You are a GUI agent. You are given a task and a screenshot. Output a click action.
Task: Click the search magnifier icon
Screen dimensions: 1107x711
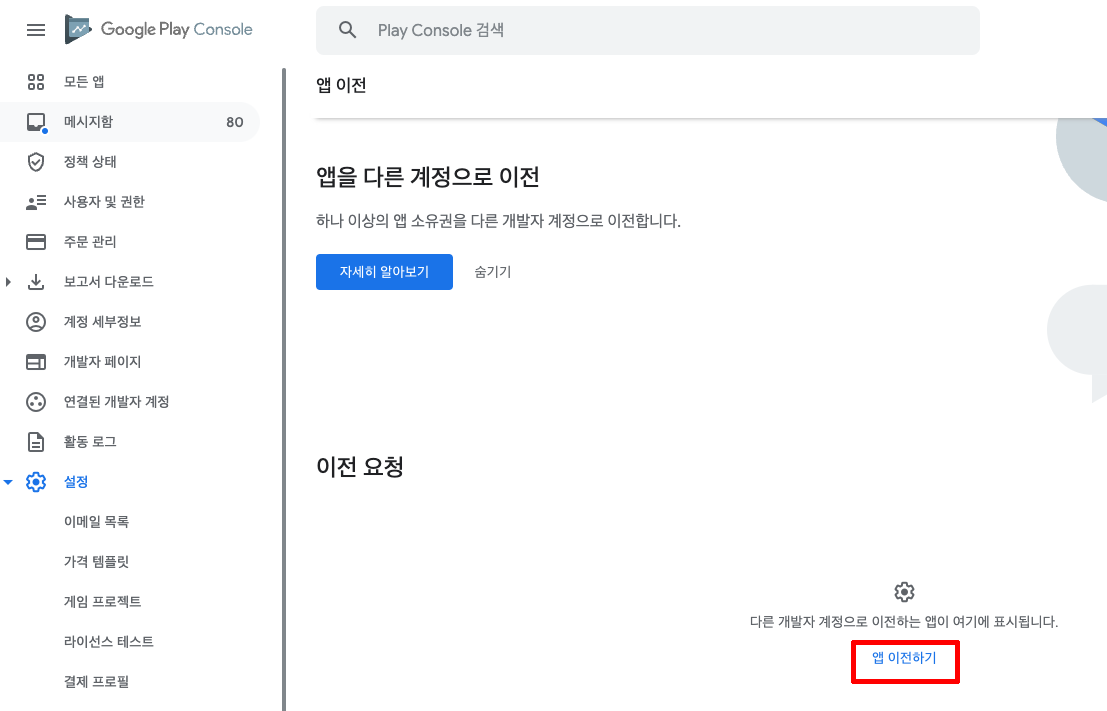(347, 30)
